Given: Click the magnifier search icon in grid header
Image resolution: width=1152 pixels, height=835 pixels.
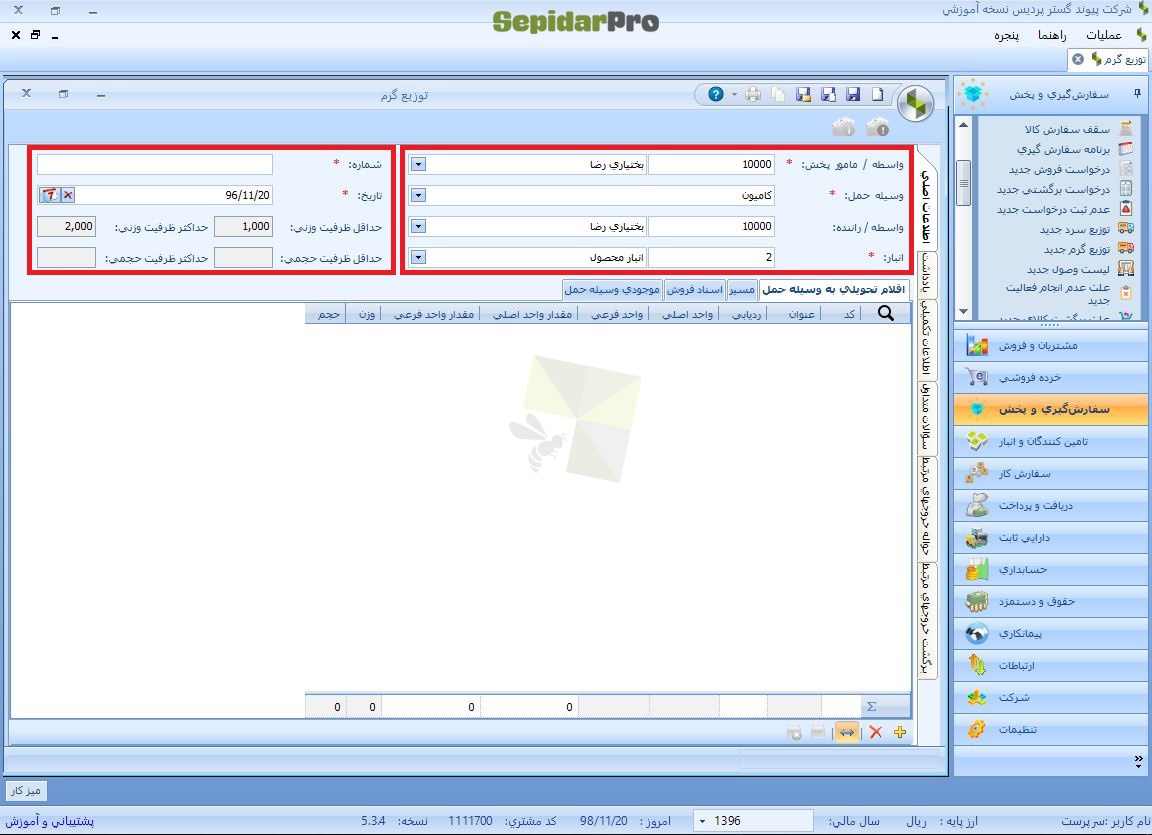Looking at the screenshot, I should [x=886, y=314].
